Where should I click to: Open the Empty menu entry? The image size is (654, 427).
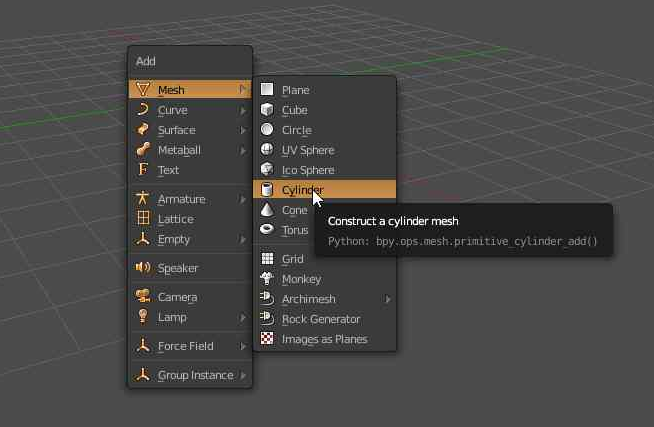[x=190, y=239]
